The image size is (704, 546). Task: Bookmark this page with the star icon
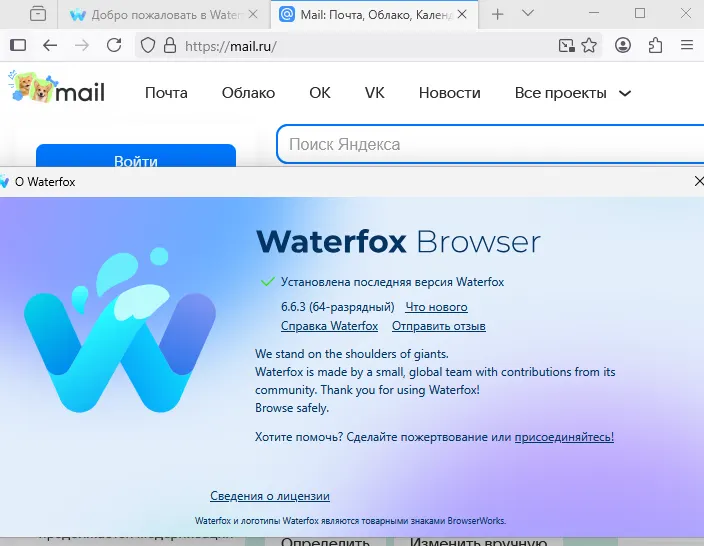(x=589, y=45)
